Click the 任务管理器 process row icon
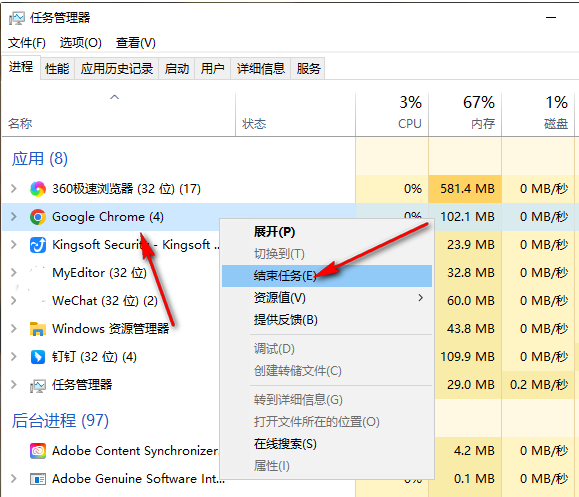 (x=38, y=385)
